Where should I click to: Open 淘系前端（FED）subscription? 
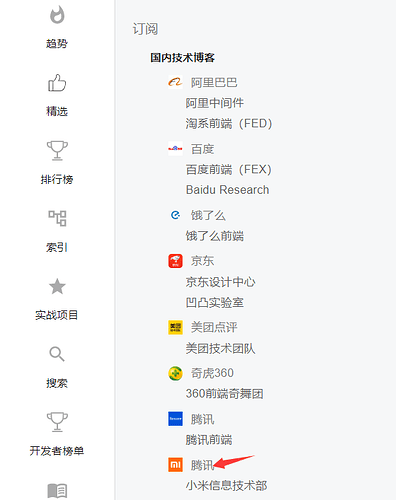229,124
